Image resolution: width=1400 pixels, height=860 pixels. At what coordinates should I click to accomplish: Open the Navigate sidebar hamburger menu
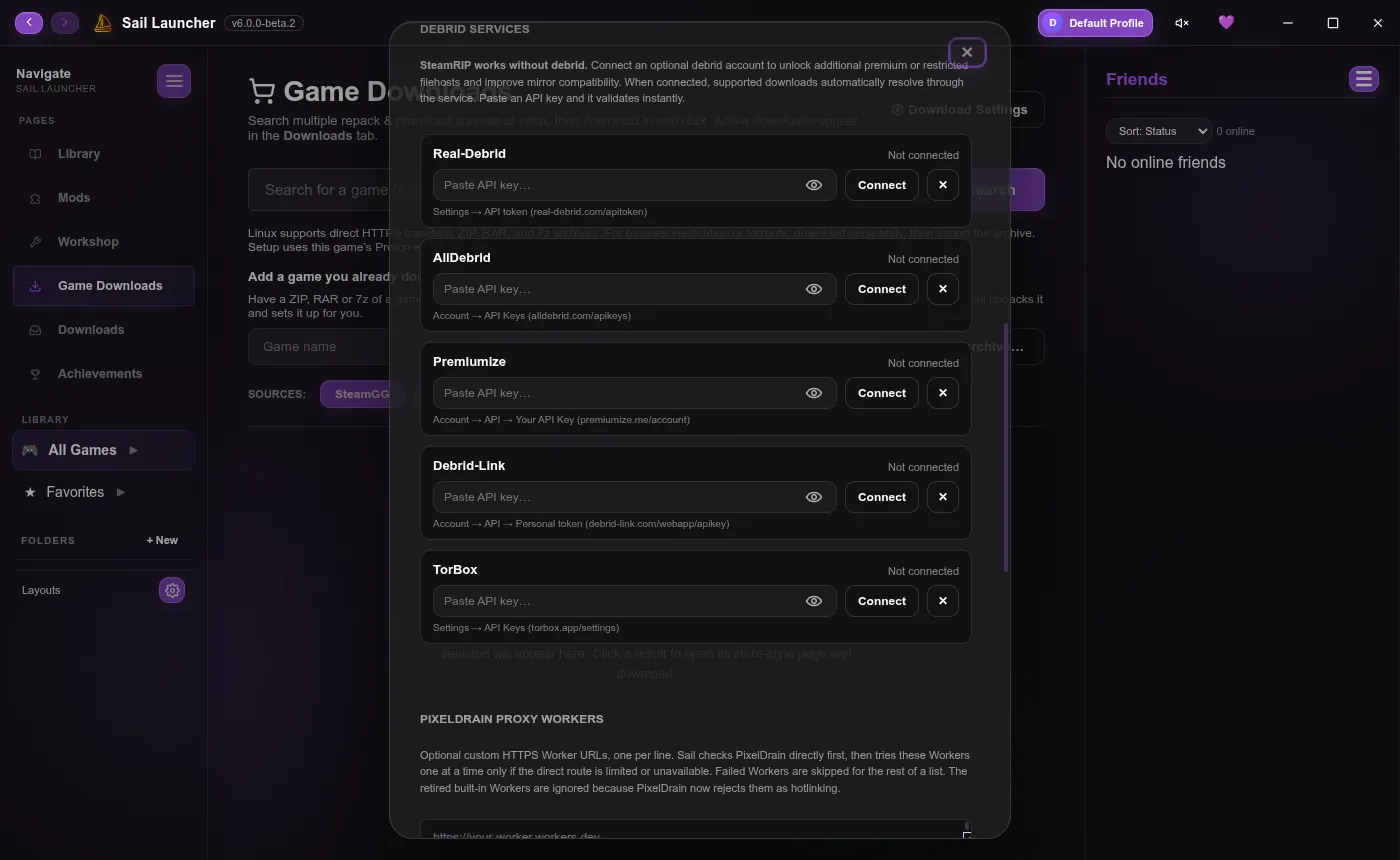[173, 81]
